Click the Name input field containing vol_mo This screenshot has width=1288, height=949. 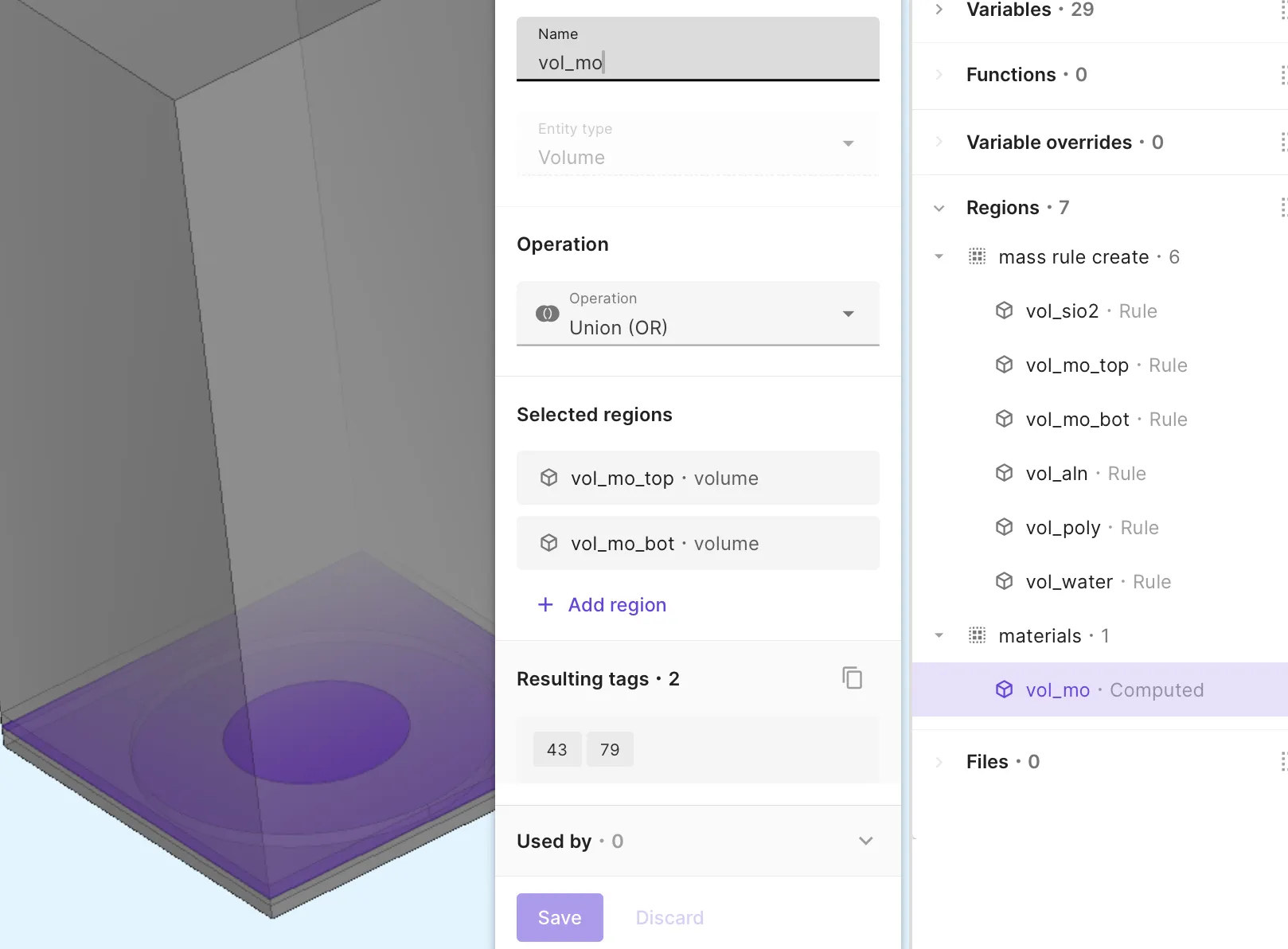[698, 49]
